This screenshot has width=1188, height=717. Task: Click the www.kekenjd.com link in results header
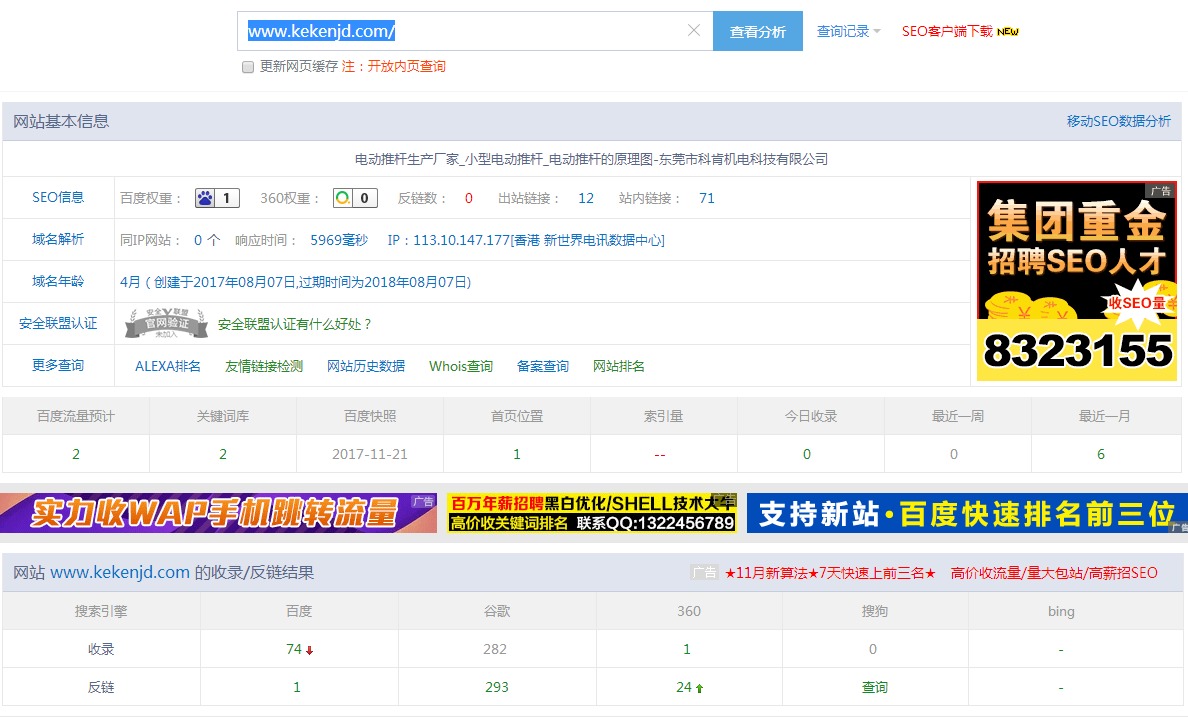point(120,572)
